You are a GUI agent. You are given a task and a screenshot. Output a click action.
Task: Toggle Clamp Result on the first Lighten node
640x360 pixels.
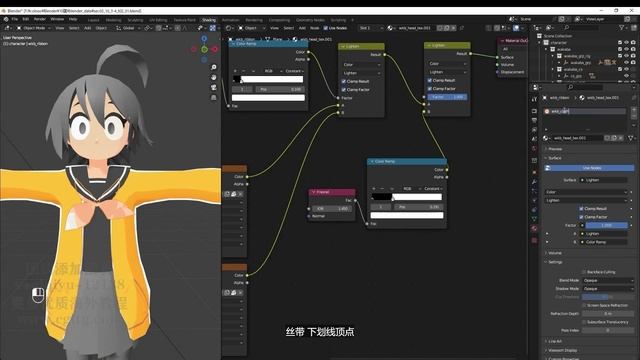(344, 81)
